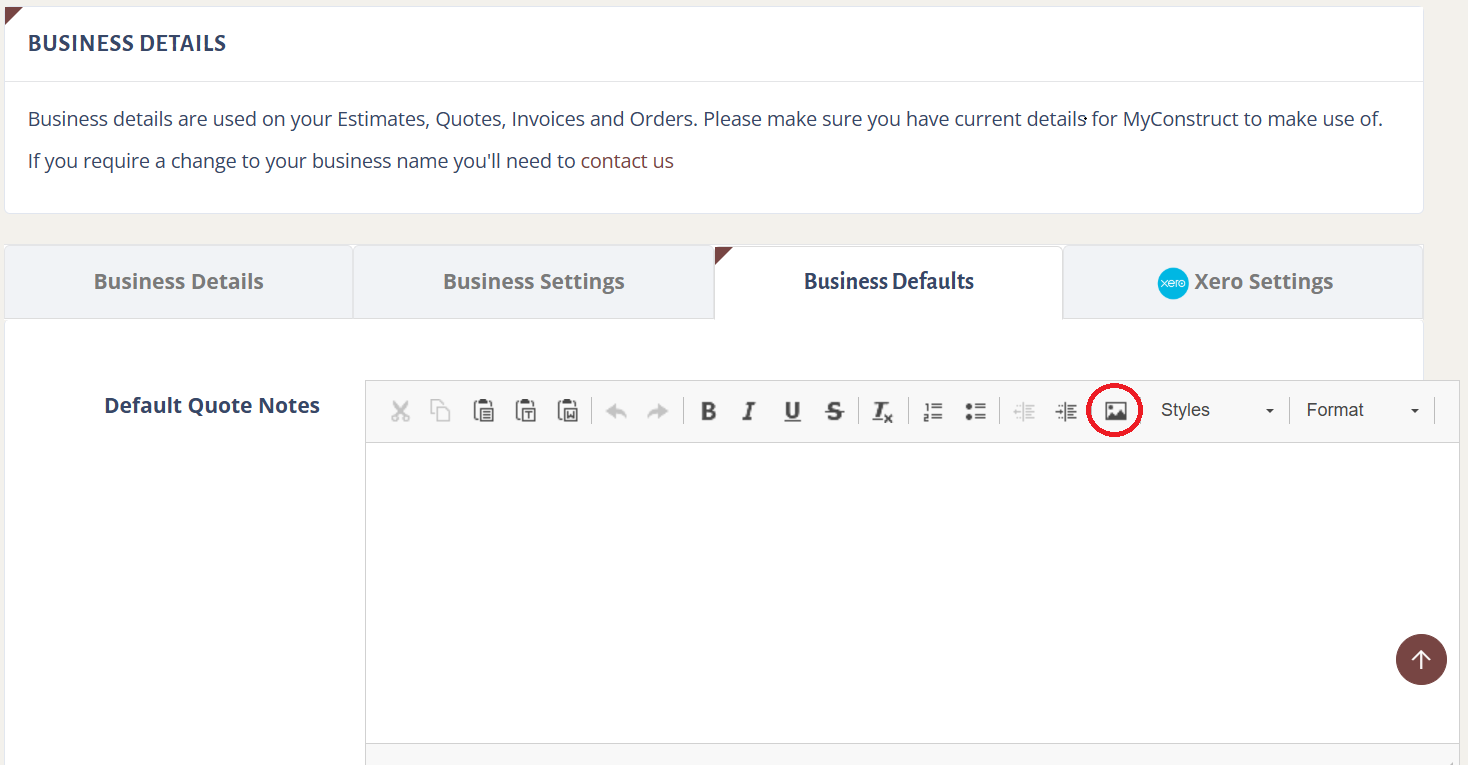The width and height of the screenshot is (1468, 765).
Task: Click the Paste clipboard icon
Action: pos(484,411)
